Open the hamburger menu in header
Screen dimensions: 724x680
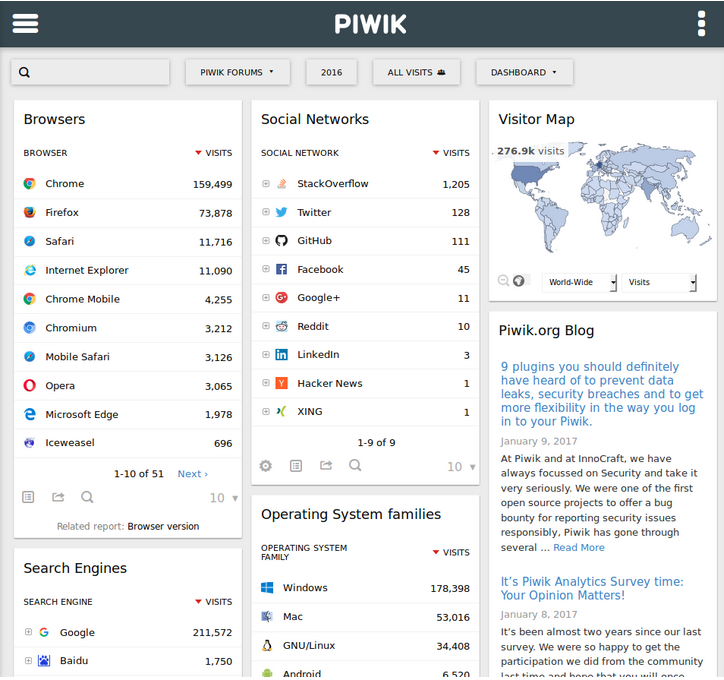(x=25, y=23)
